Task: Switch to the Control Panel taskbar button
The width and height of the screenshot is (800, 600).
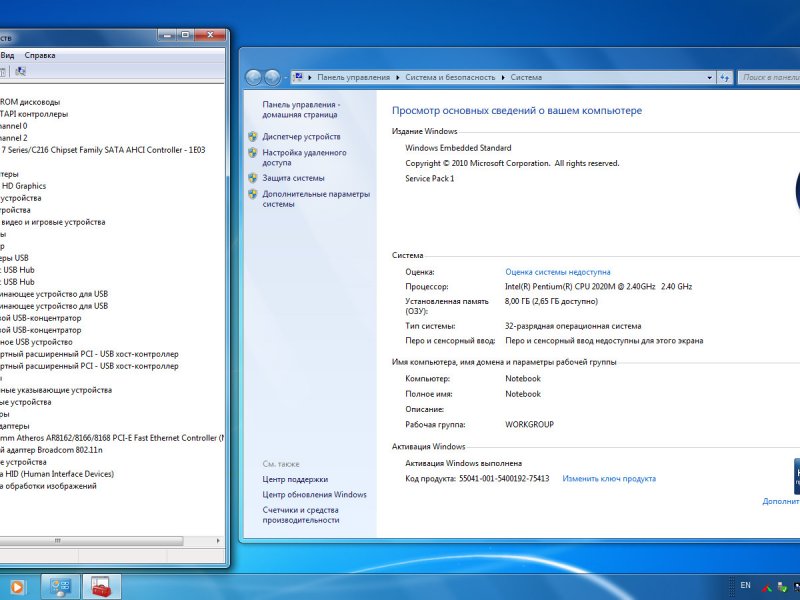Action: (x=60, y=587)
